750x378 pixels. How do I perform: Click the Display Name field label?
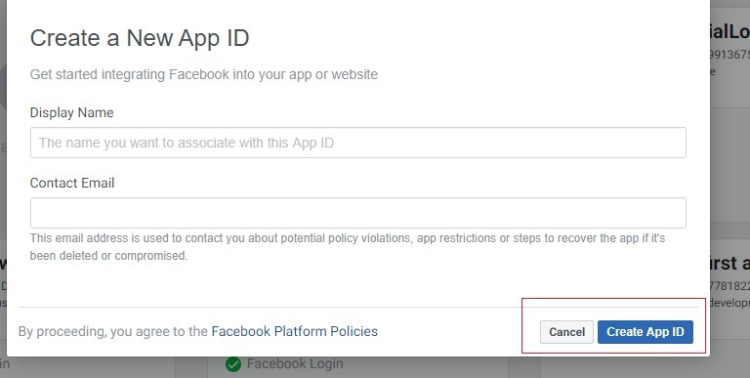pyautogui.click(x=72, y=112)
